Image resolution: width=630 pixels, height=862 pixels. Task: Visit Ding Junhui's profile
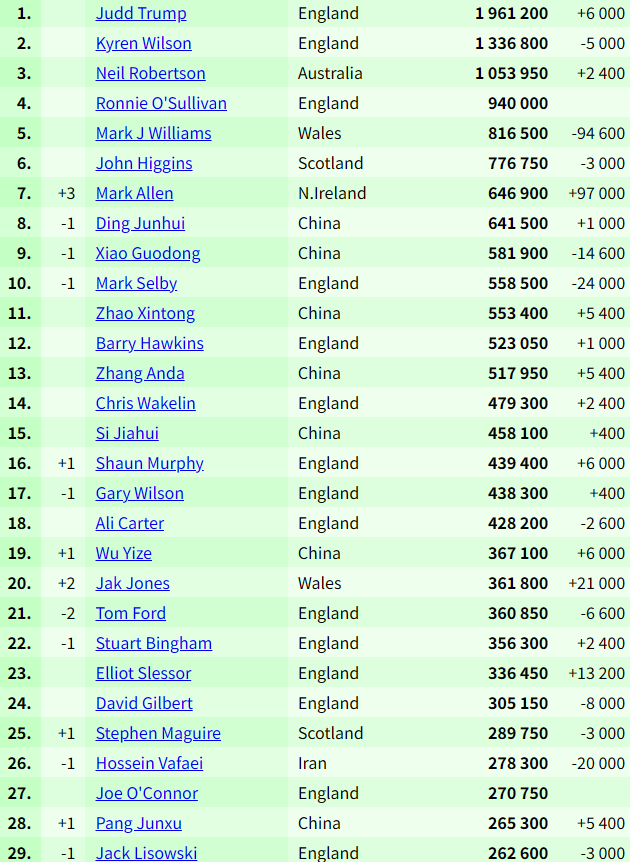[x=140, y=224]
